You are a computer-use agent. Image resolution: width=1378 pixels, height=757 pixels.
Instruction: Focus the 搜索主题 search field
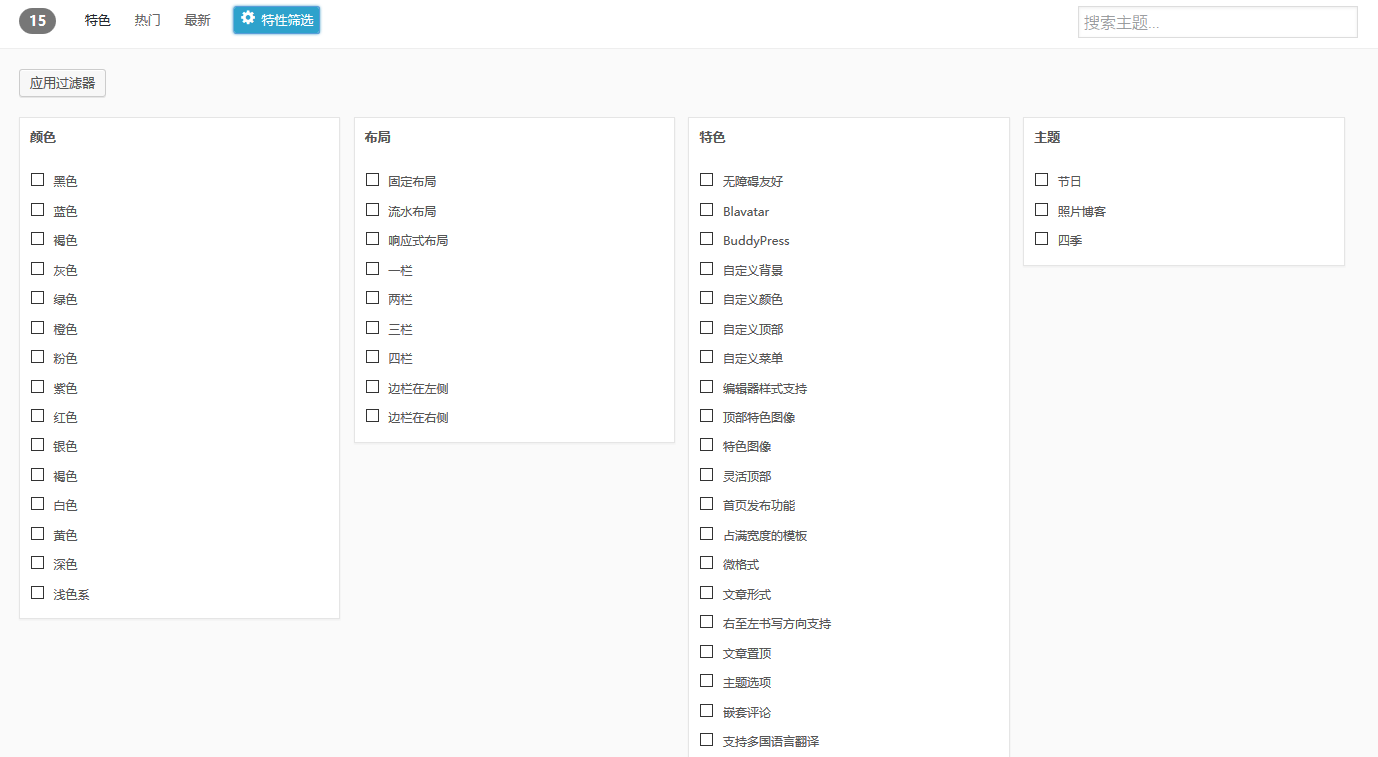(1217, 22)
